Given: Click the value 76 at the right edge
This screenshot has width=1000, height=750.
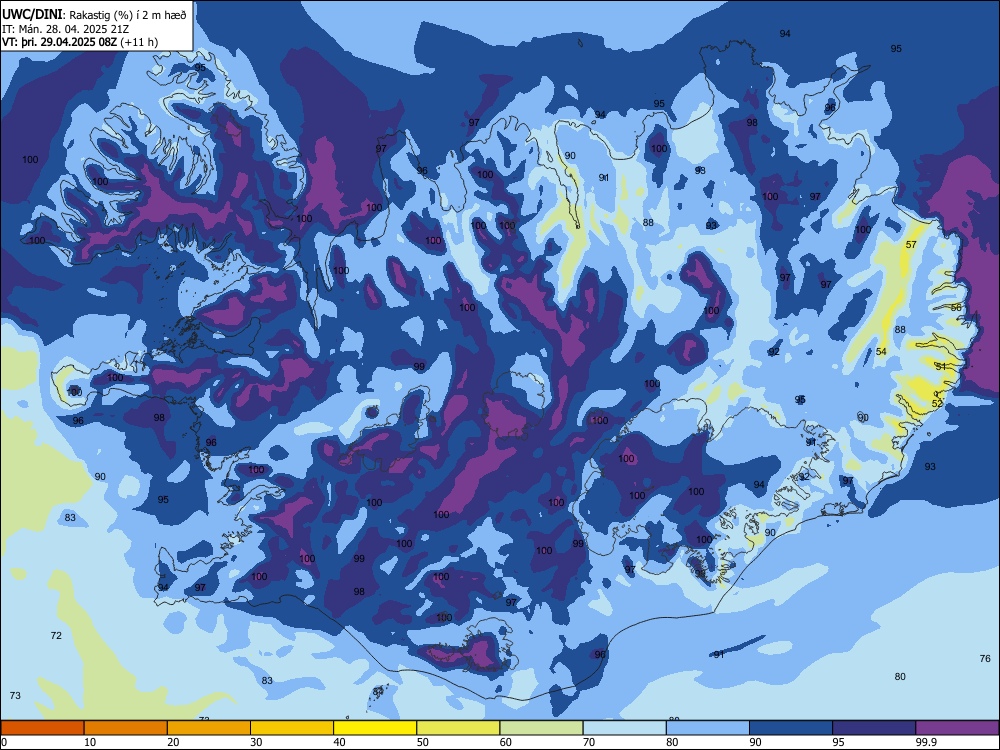Looking at the screenshot, I should 985,658.
